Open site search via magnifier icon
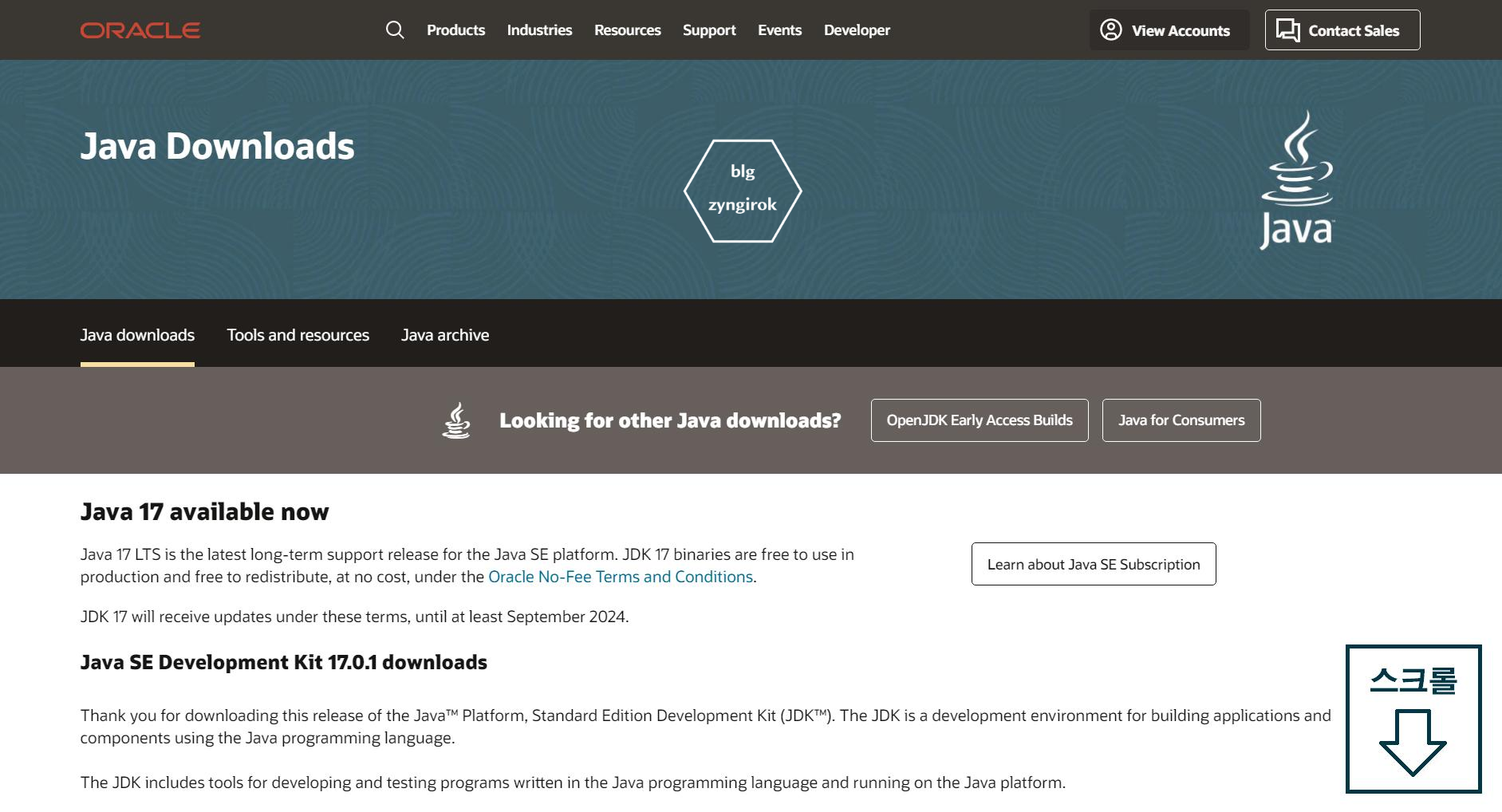Image resolution: width=1502 pixels, height=812 pixels. coord(395,30)
